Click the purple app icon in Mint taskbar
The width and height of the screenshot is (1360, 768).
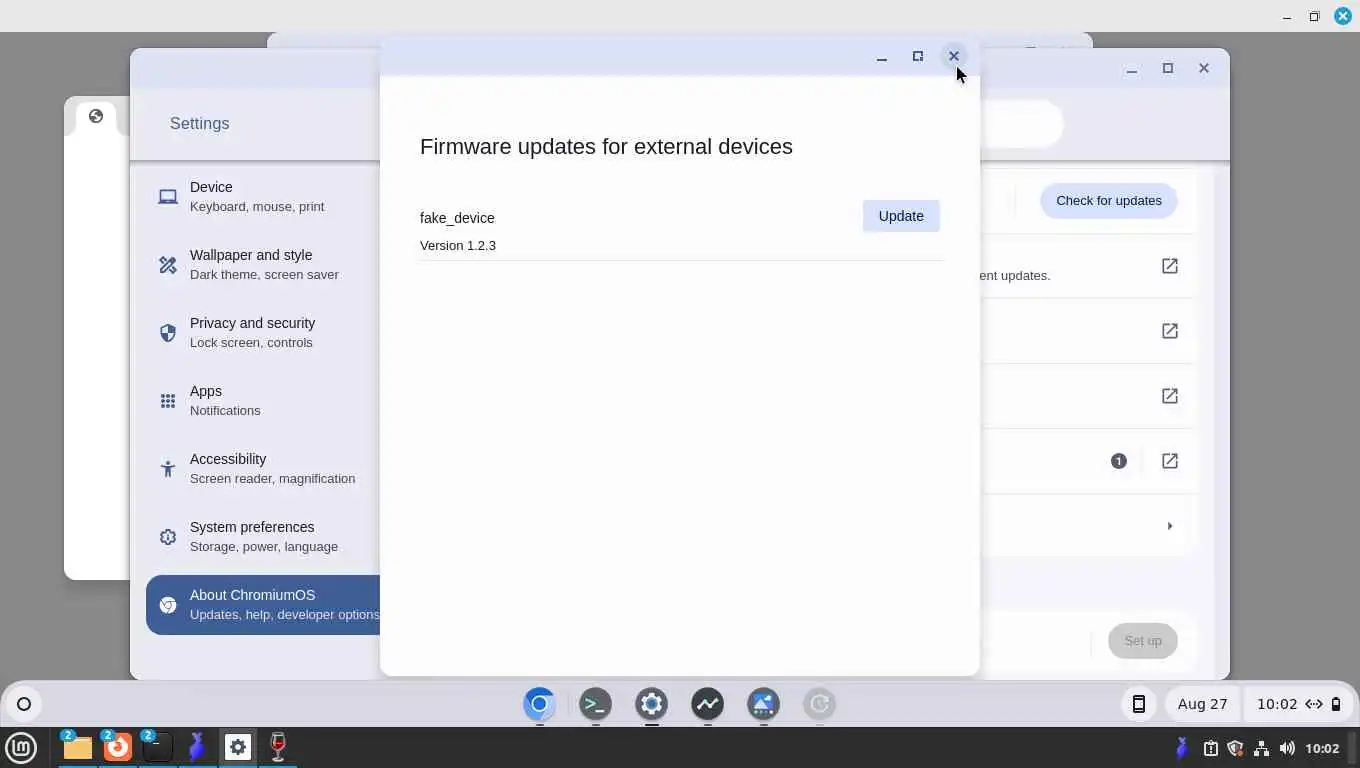[197, 747]
